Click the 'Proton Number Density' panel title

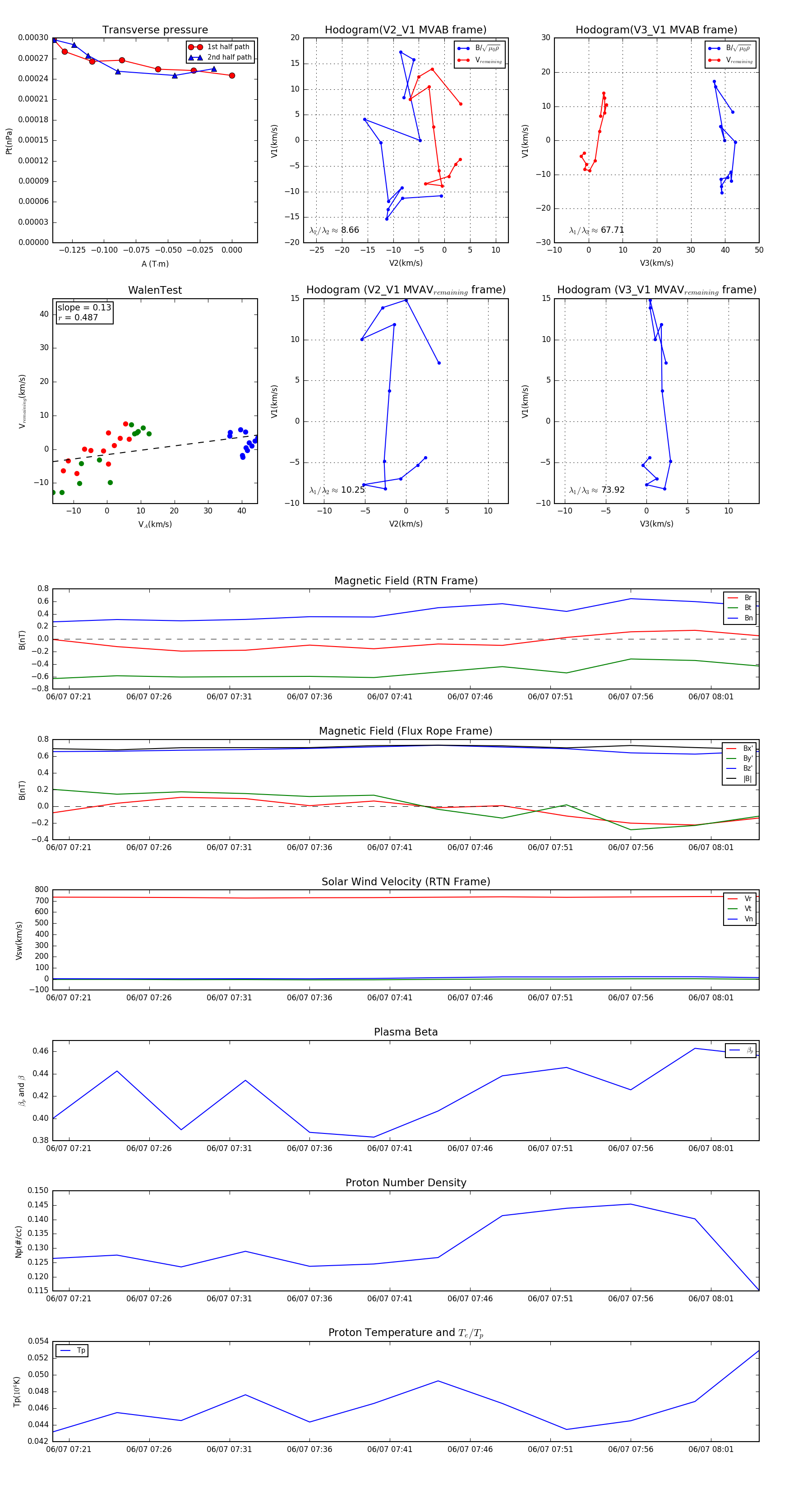pyautogui.click(x=406, y=1183)
